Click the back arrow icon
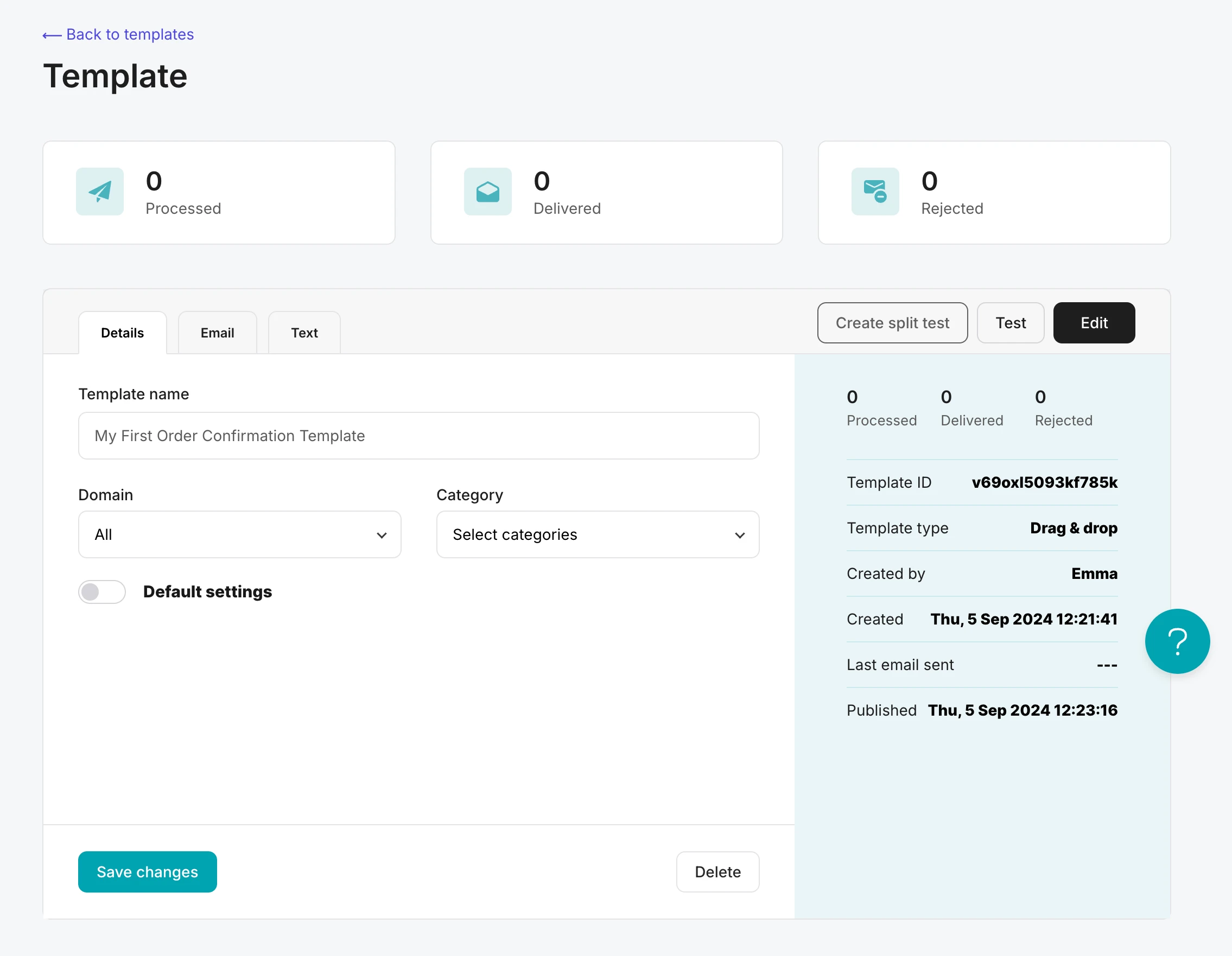1232x956 pixels. [x=52, y=35]
